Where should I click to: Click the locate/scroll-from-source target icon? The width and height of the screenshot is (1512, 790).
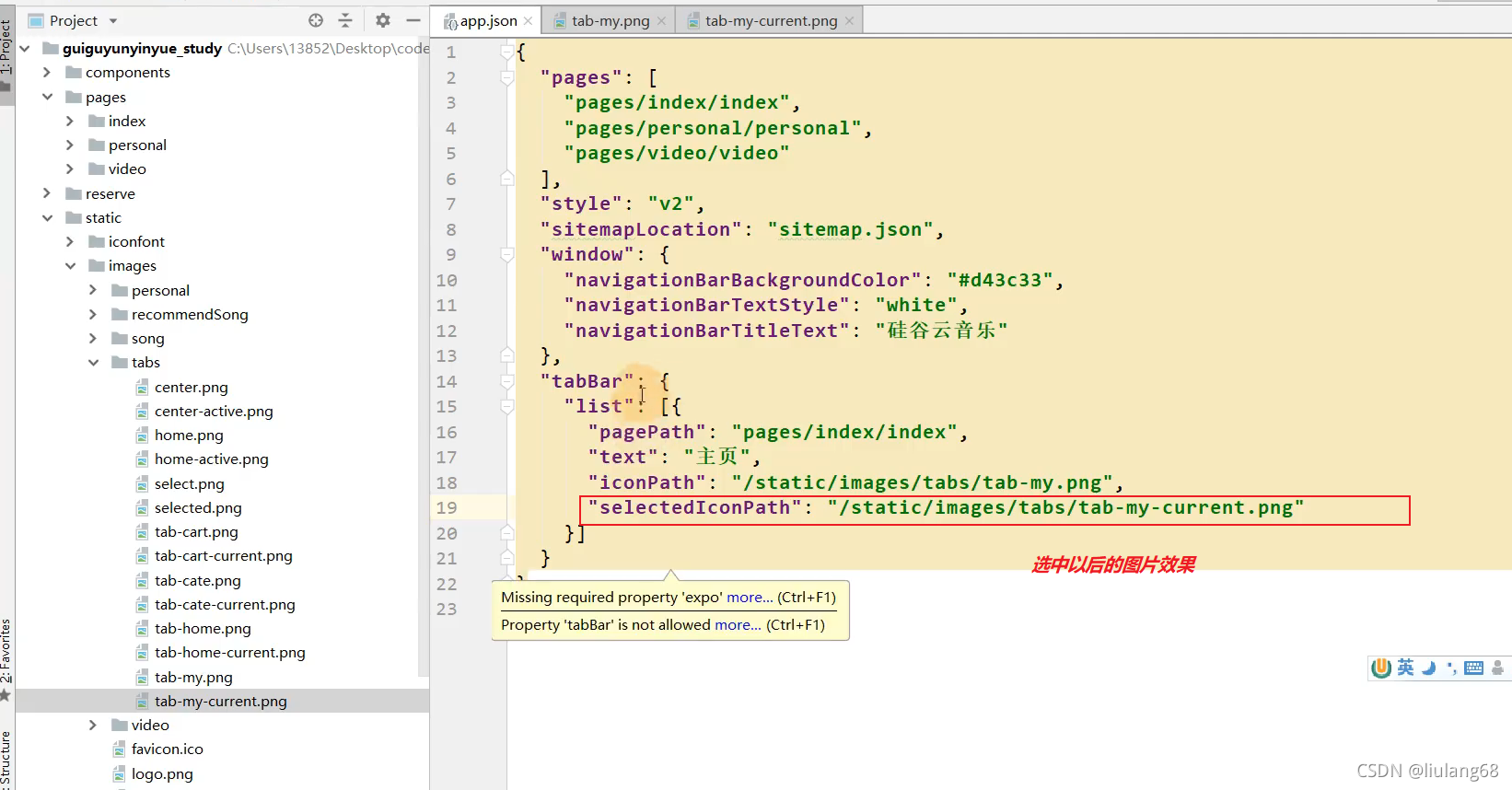(x=316, y=20)
